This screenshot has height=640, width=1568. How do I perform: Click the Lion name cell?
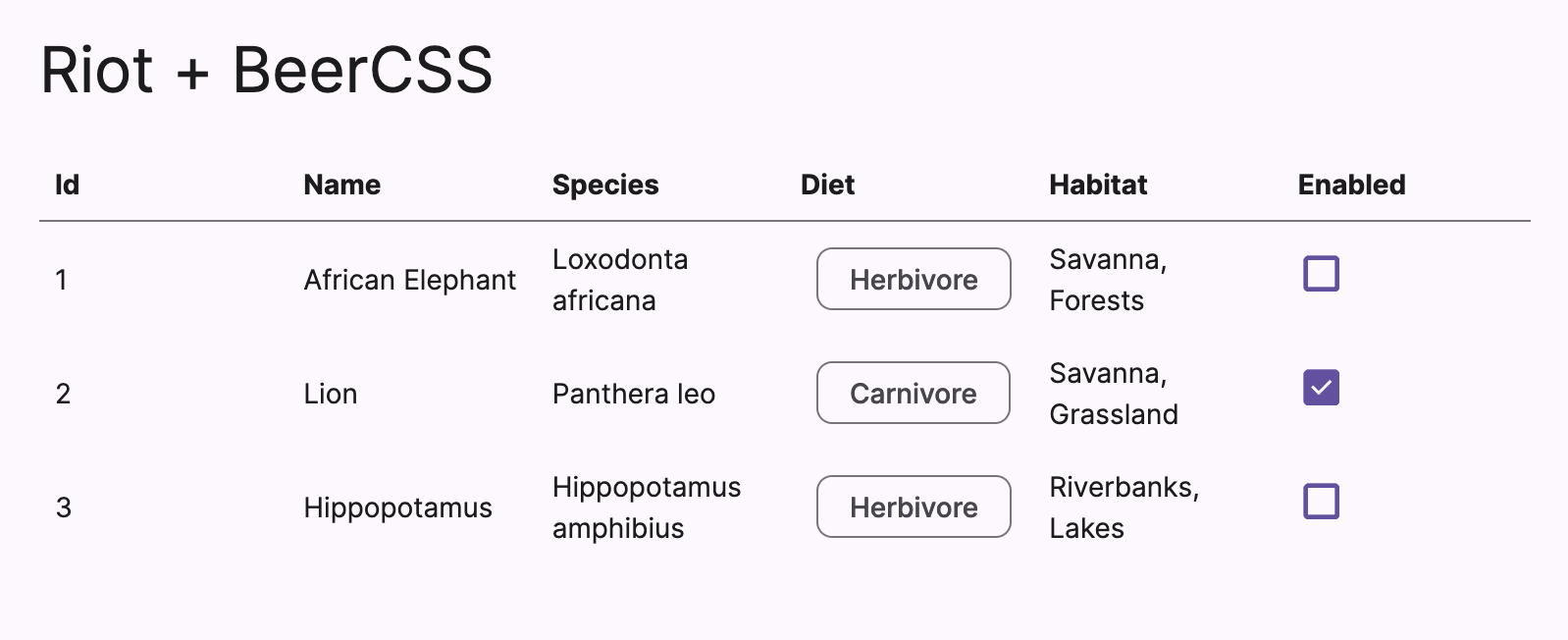[x=331, y=395]
